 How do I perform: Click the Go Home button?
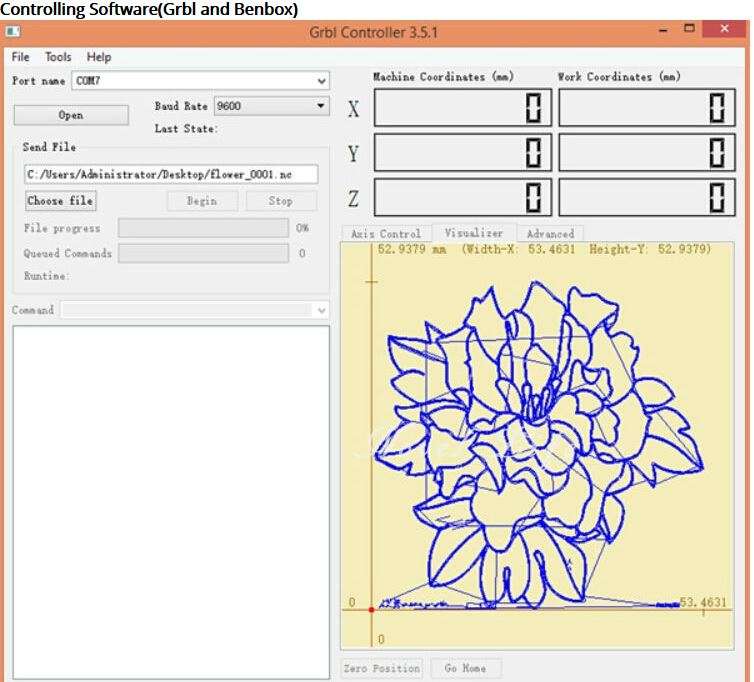[465, 668]
